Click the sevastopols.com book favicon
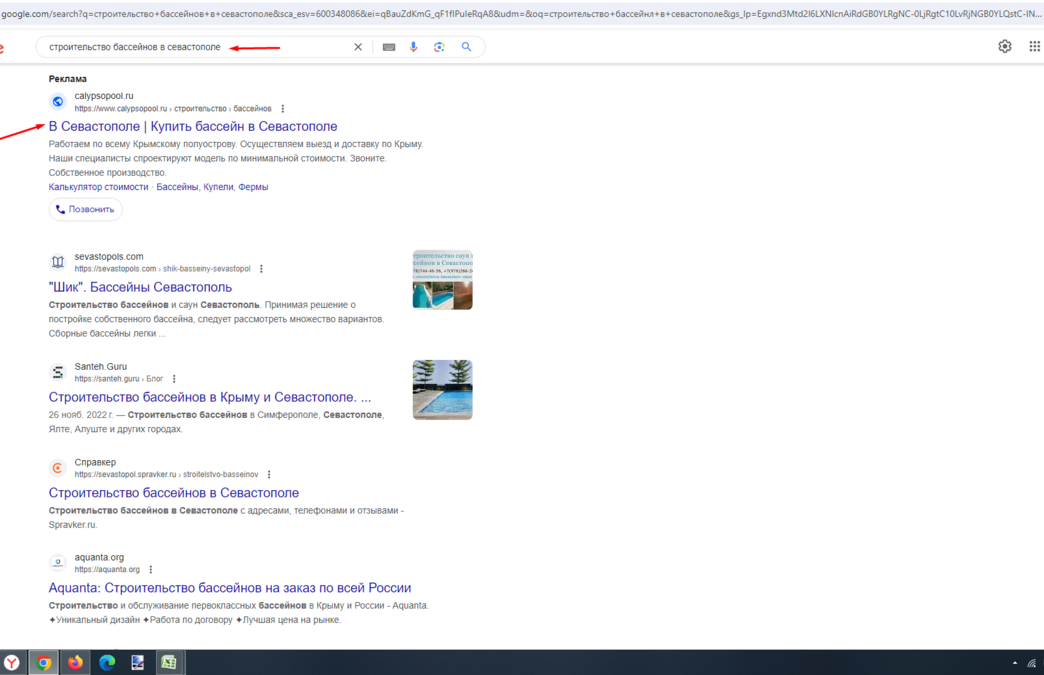Screen dimensions: 1044x675 [58, 262]
